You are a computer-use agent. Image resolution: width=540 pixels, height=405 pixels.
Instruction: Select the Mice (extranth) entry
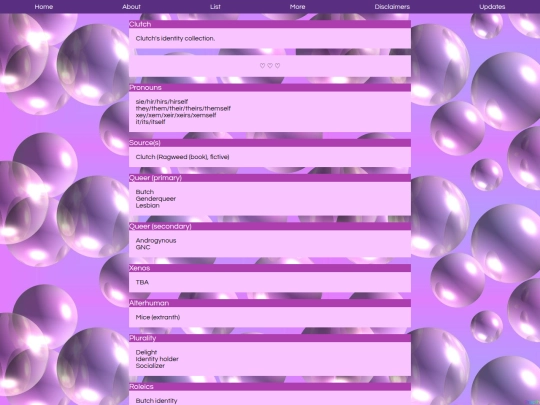[x=158, y=318]
